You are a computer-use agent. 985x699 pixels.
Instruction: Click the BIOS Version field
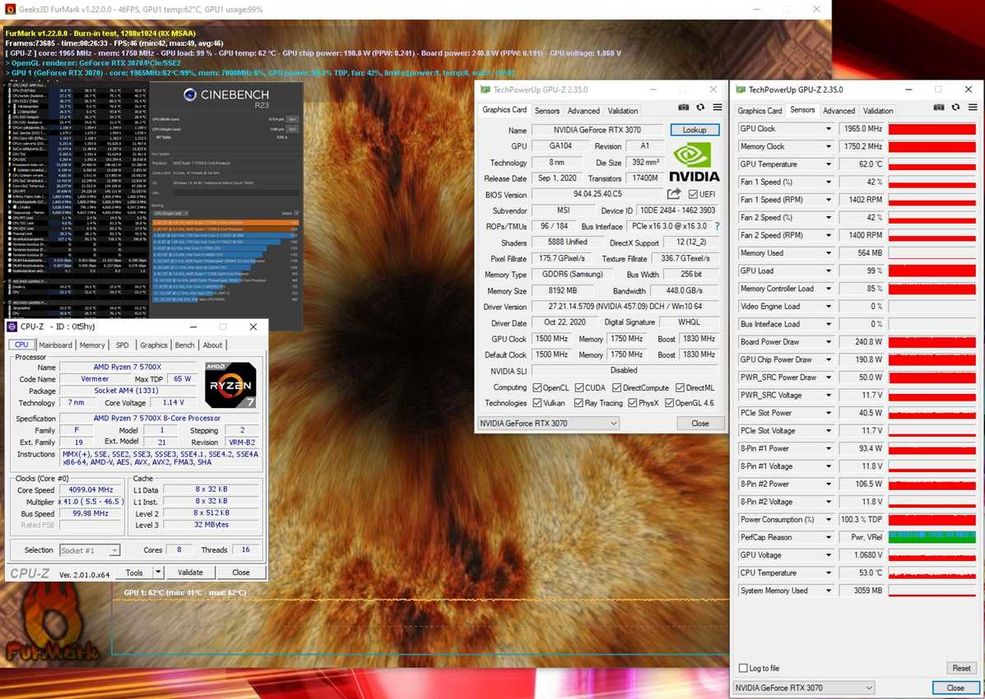pyautogui.click(x=597, y=194)
